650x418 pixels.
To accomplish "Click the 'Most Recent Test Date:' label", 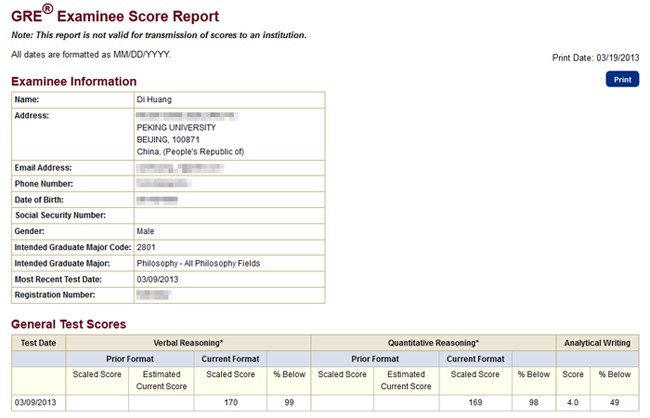I will pyautogui.click(x=58, y=279).
